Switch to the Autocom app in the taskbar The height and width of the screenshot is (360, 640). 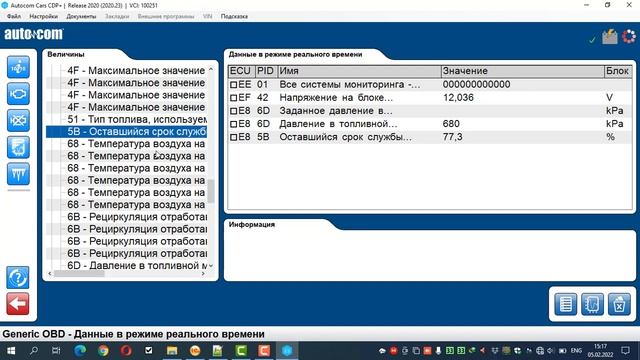(x=287, y=351)
